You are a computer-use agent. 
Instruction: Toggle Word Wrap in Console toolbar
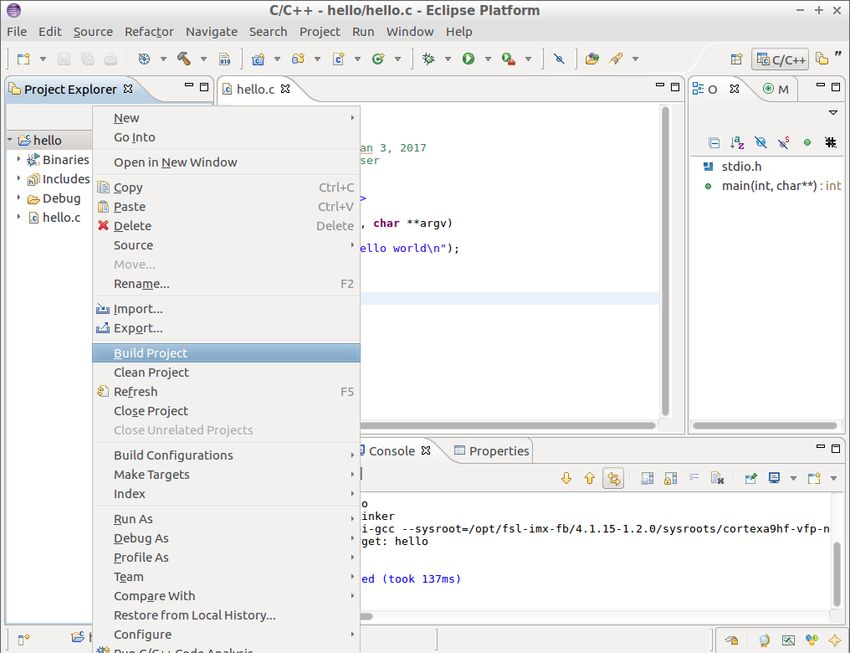click(x=694, y=478)
